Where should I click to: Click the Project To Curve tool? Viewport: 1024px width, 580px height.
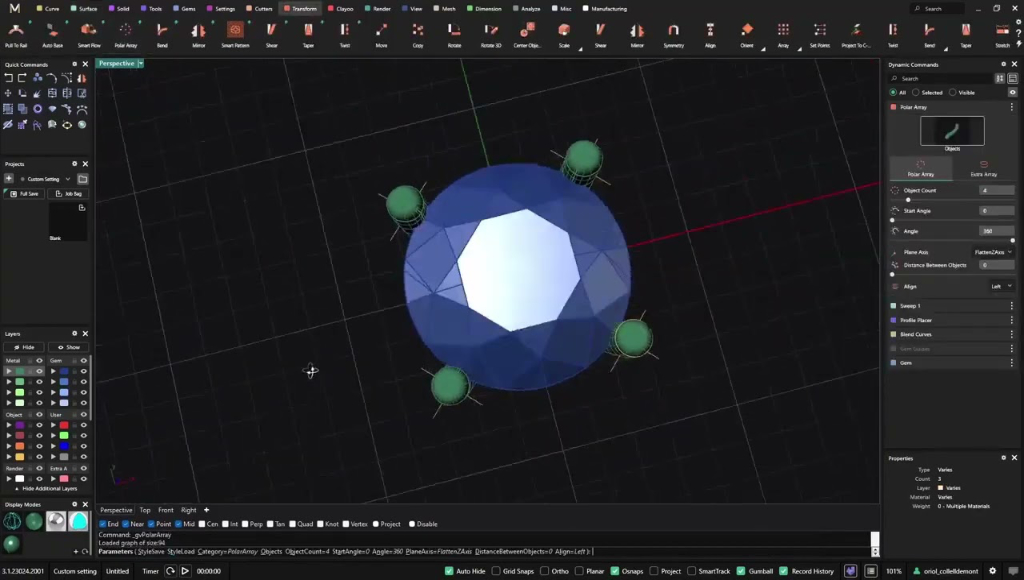[856, 35]
